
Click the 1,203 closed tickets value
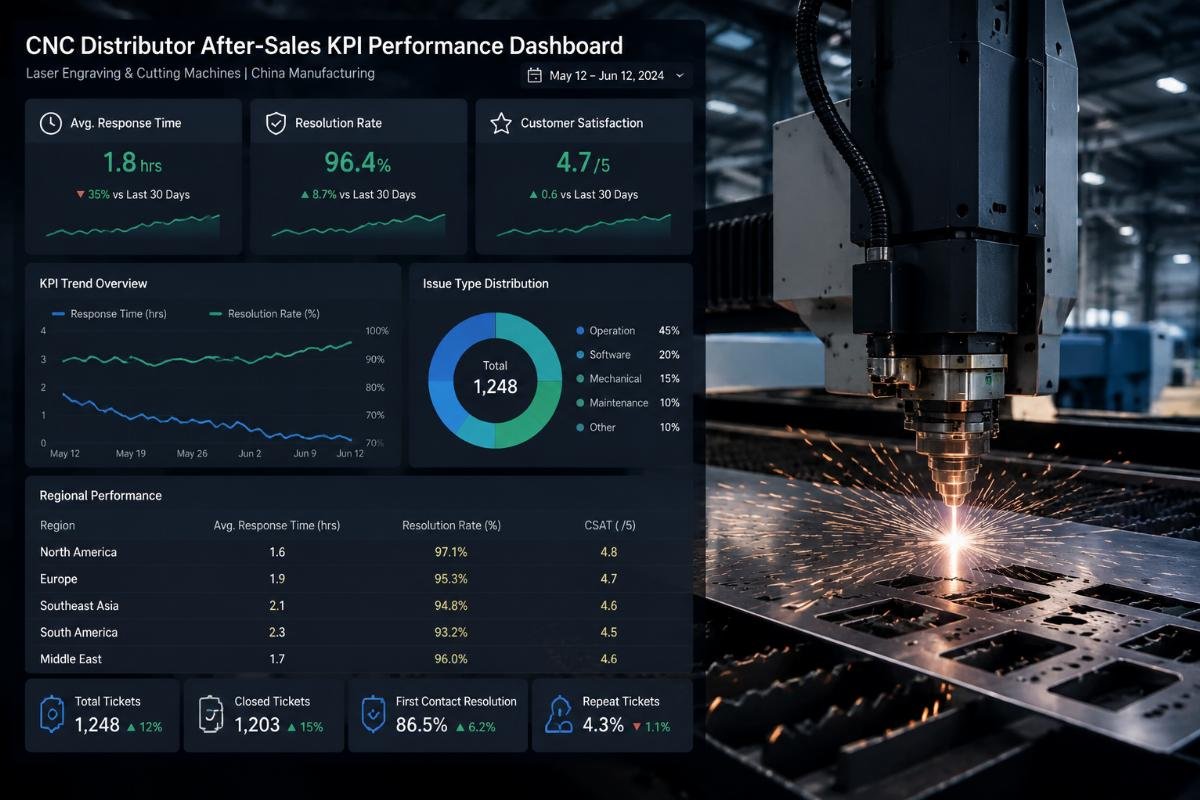pos(257,725)
